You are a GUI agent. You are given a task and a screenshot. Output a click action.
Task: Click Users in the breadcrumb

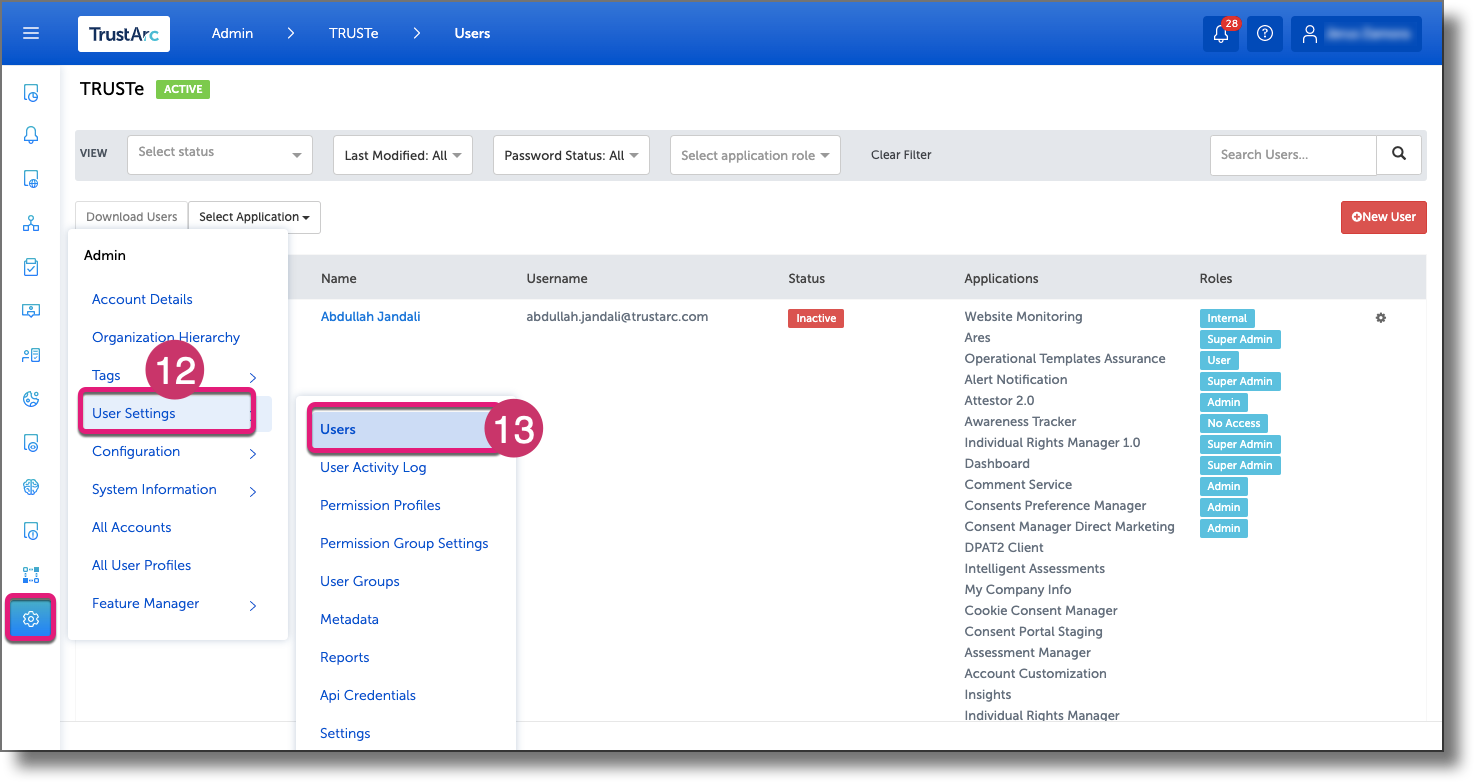(472, 33)
